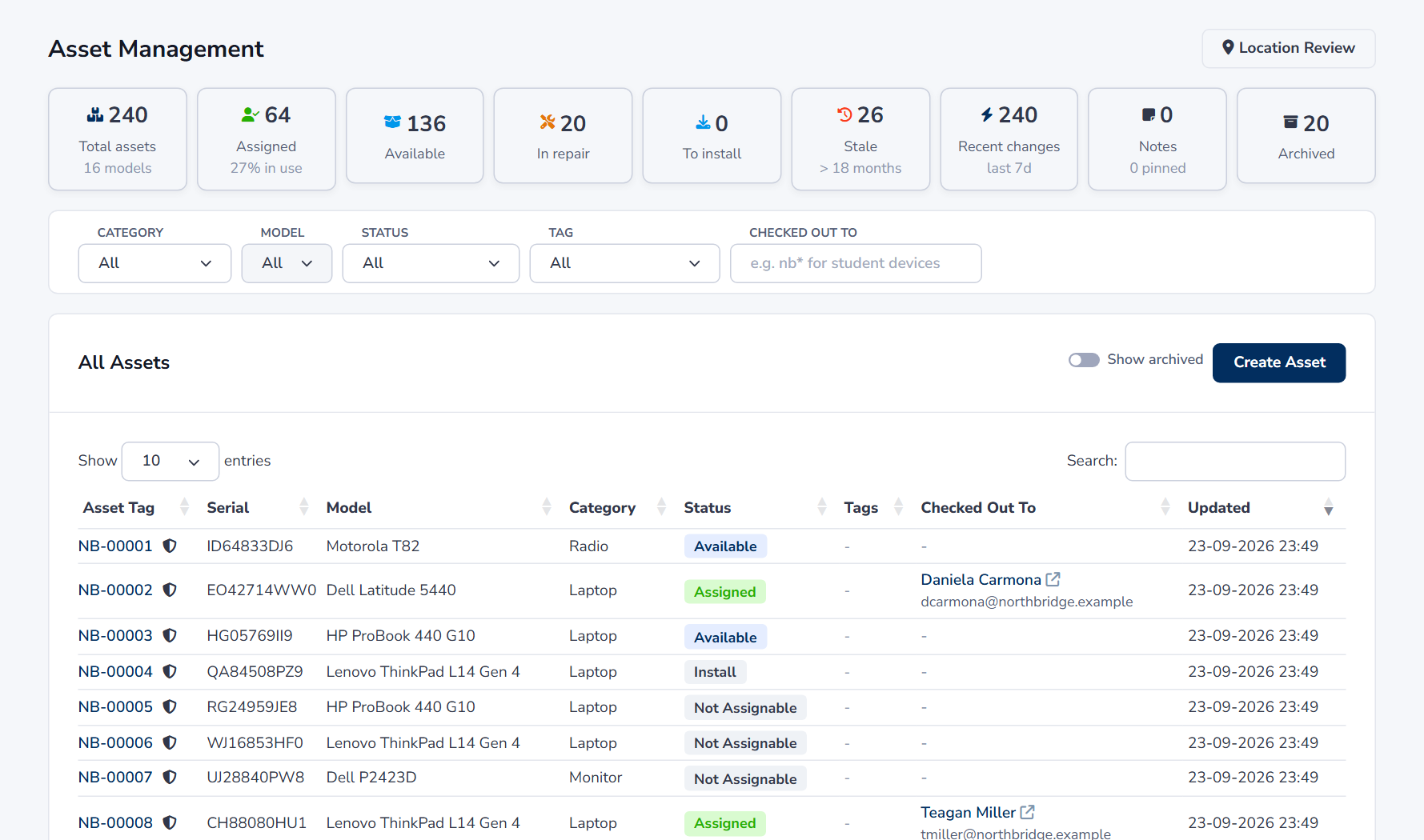This screenshot has height=840, width=1424.
Task: Open the Status filter dropdown
Action: coord(431,263)
